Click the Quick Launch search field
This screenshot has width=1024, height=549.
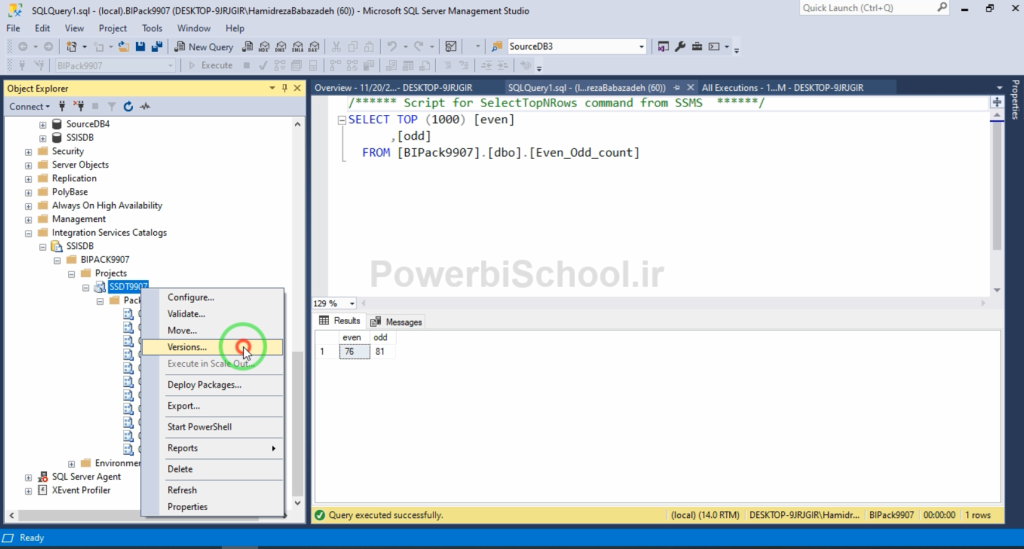(870, 9)
